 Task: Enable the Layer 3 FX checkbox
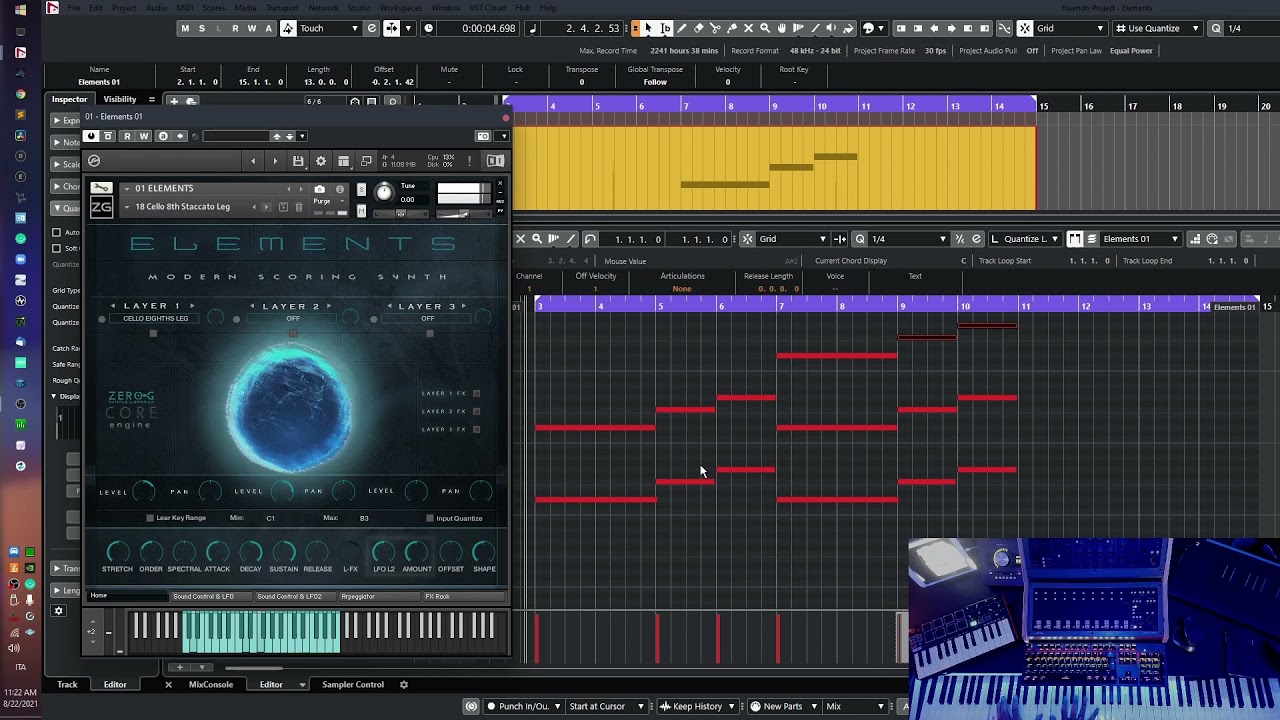click(476, 429)
